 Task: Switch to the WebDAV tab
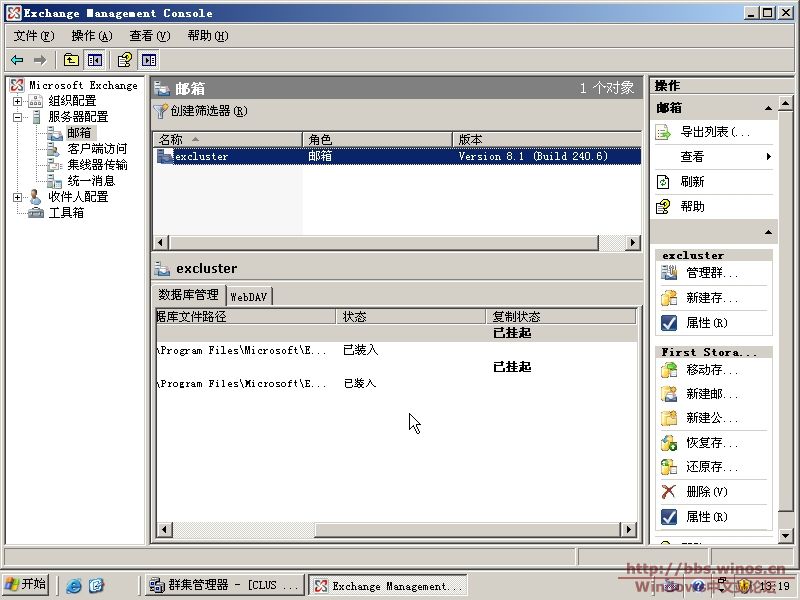pos(248,296)
